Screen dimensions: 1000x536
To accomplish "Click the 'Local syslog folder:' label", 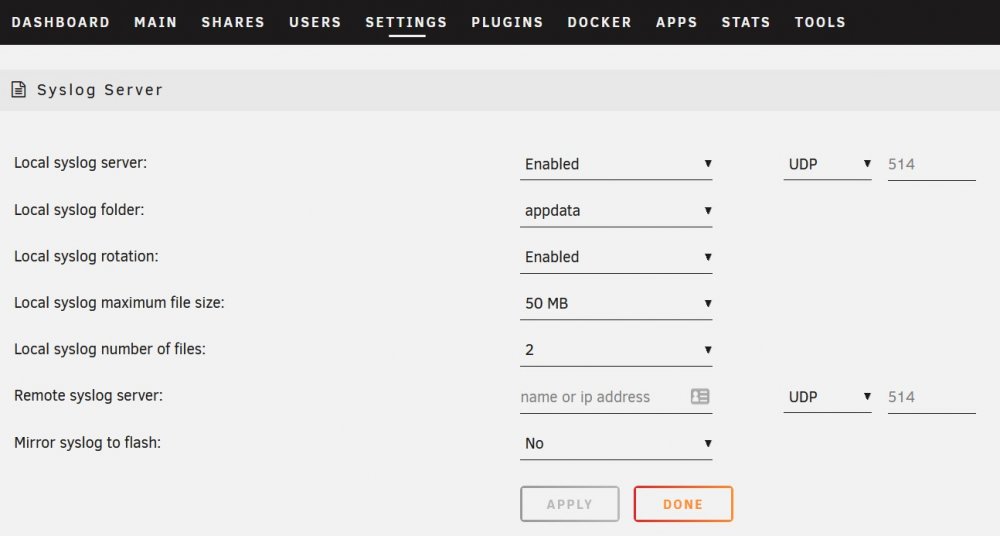I will click(x=79, y=210).
